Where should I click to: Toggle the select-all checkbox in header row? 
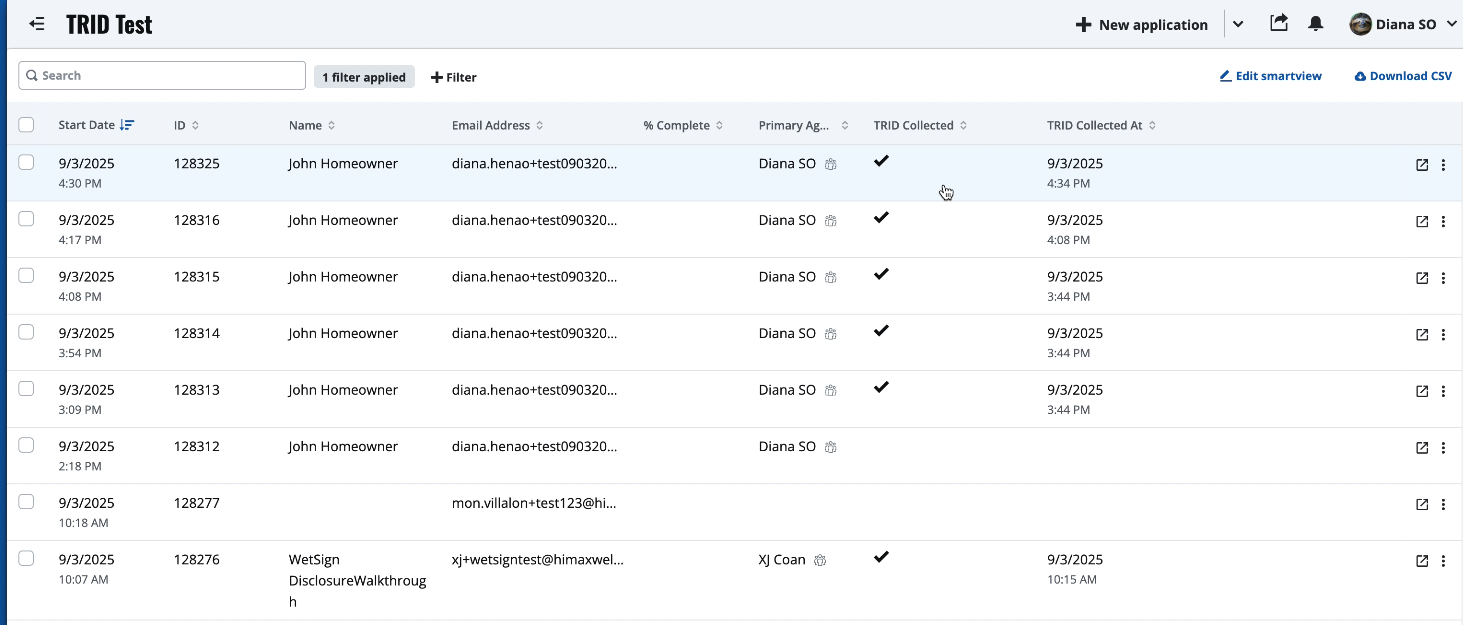pyautogui.click(x=26, y=125)
